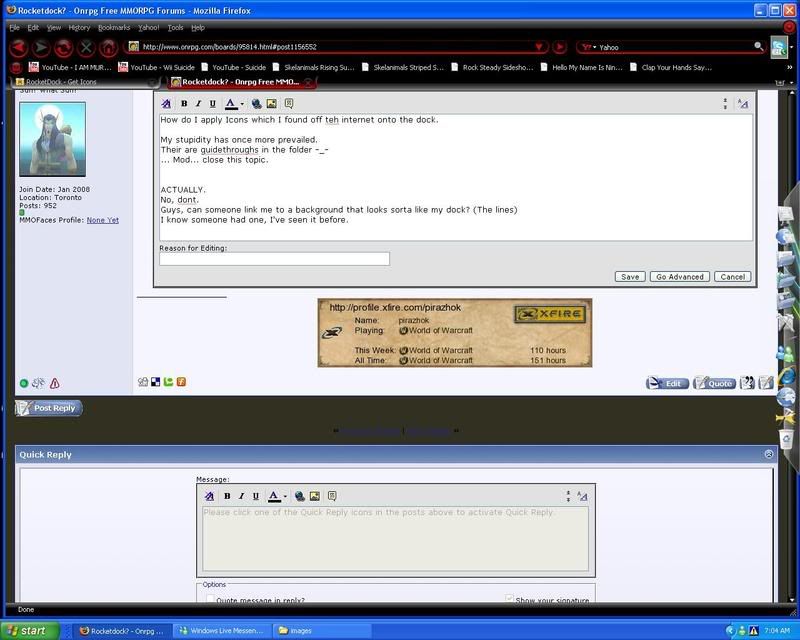Toggle Underline in the post edit toolbar
Screen dimensions: 800x640
click(x=213, y=104)
